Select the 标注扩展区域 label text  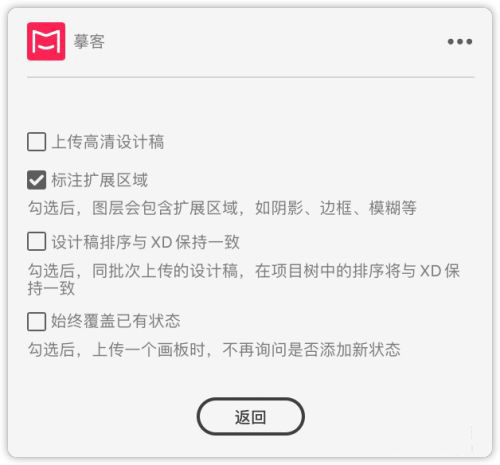[x=100, y=180]
